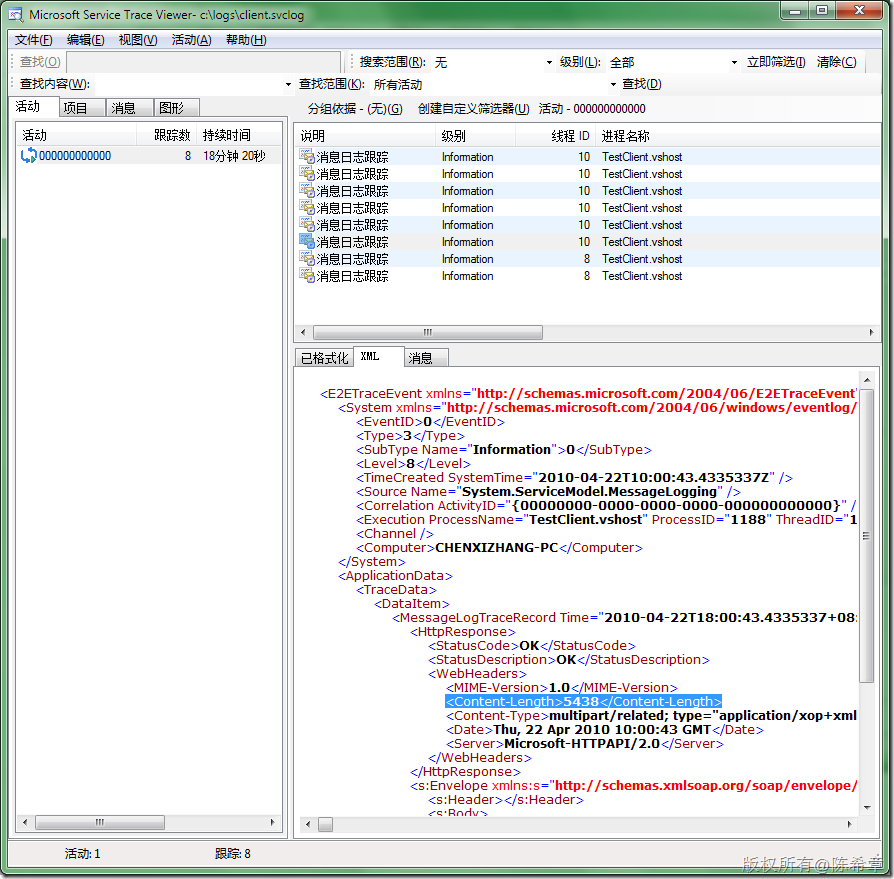The width and height of the screenshot is (894, 879).
Task: Click the XML pane vertical scrollbar thumb
Action: tap(867, 536)
